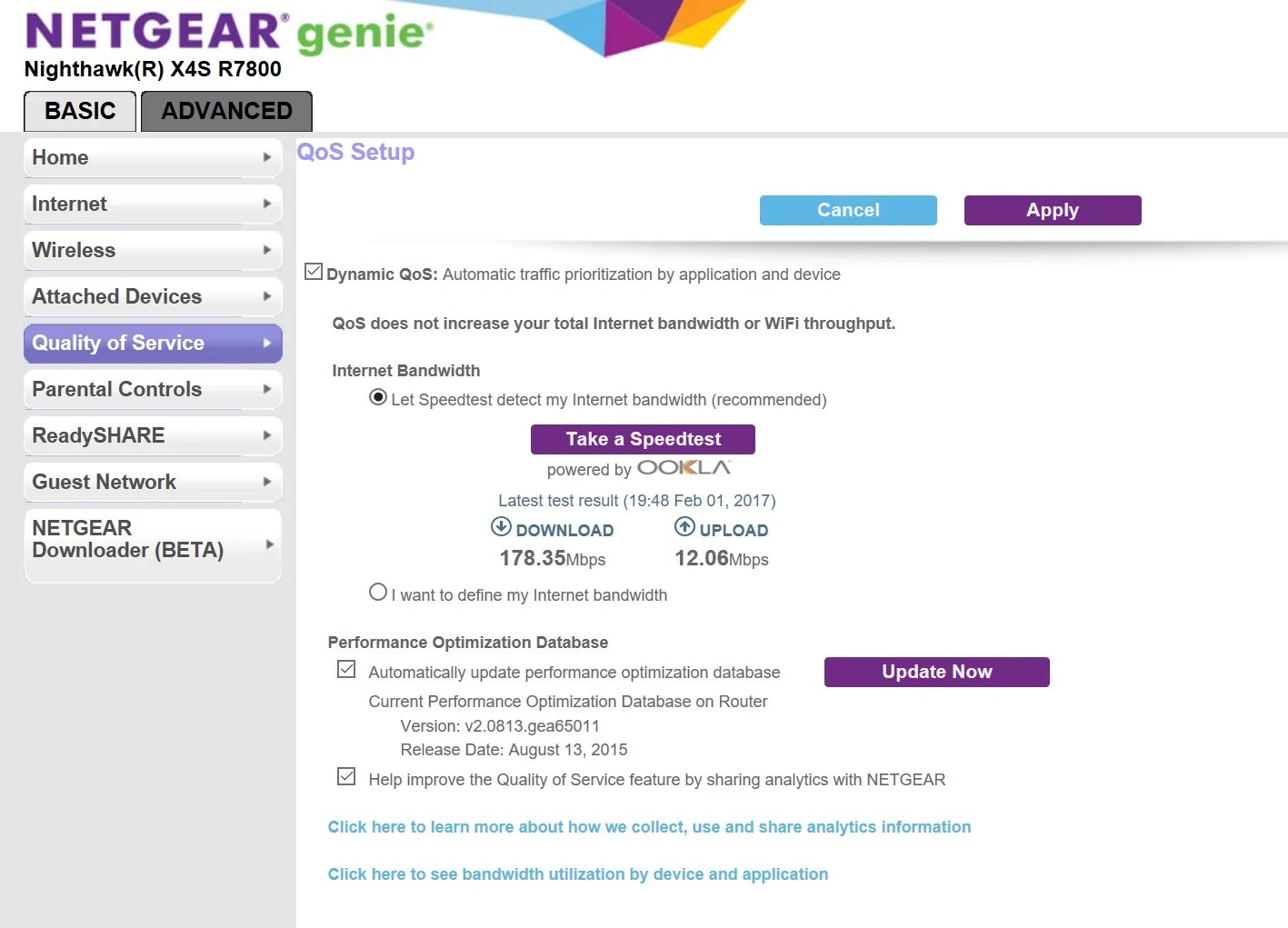Click the Latest test result timestamp
This screenshot has width=1288, height=928.
click(x=637, y=501)
